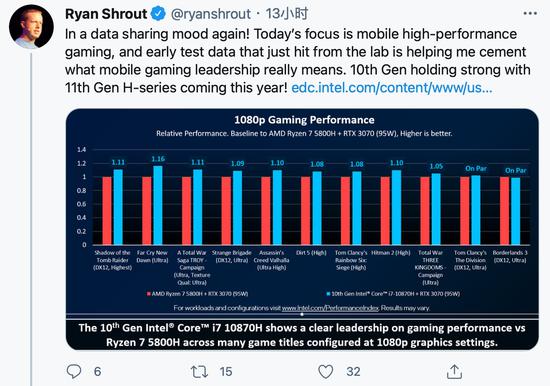Click the 13-hour timestamp
The height and width of the screenshot is (386, 550).
click(287, 14)
